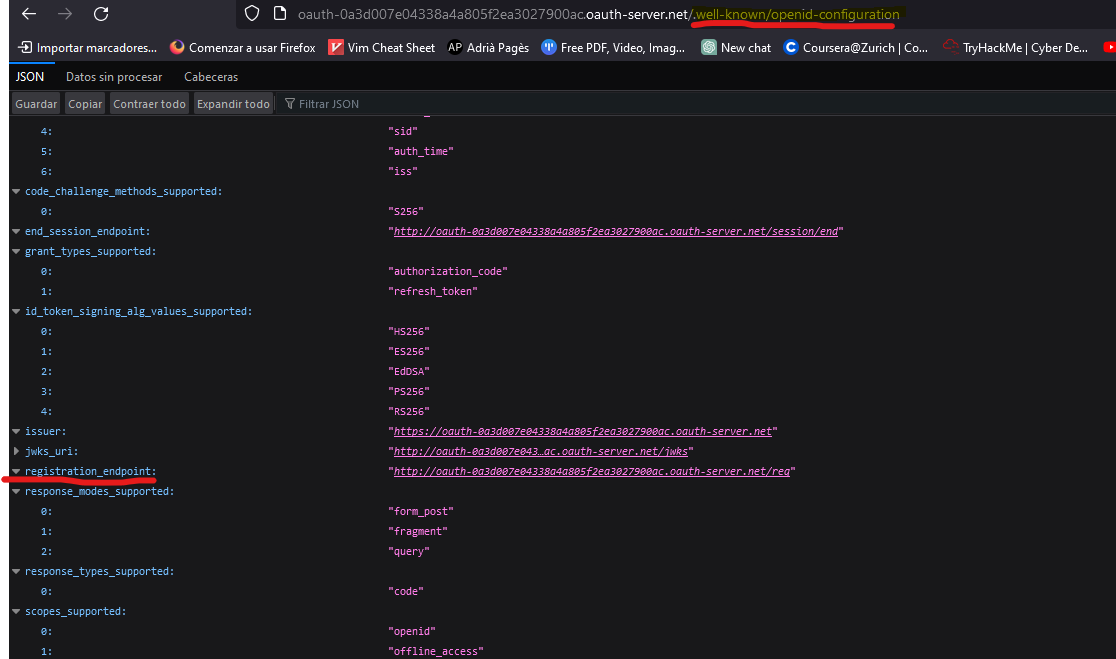Click the registration_endpoint key label
The height and width of the screenshot is (659, 1116).
(90, 471)
